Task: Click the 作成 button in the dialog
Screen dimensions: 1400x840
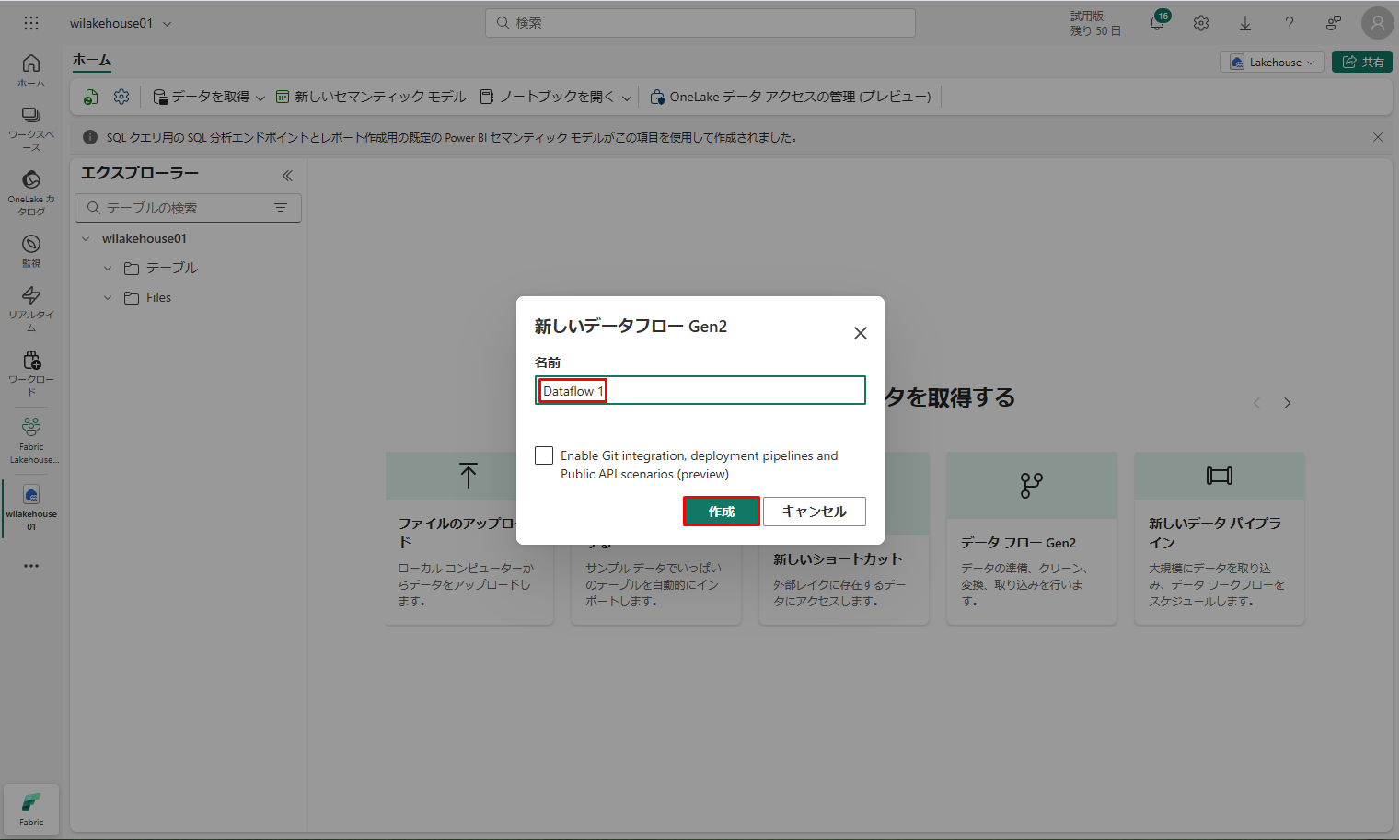Action: [x=721, y=512]
